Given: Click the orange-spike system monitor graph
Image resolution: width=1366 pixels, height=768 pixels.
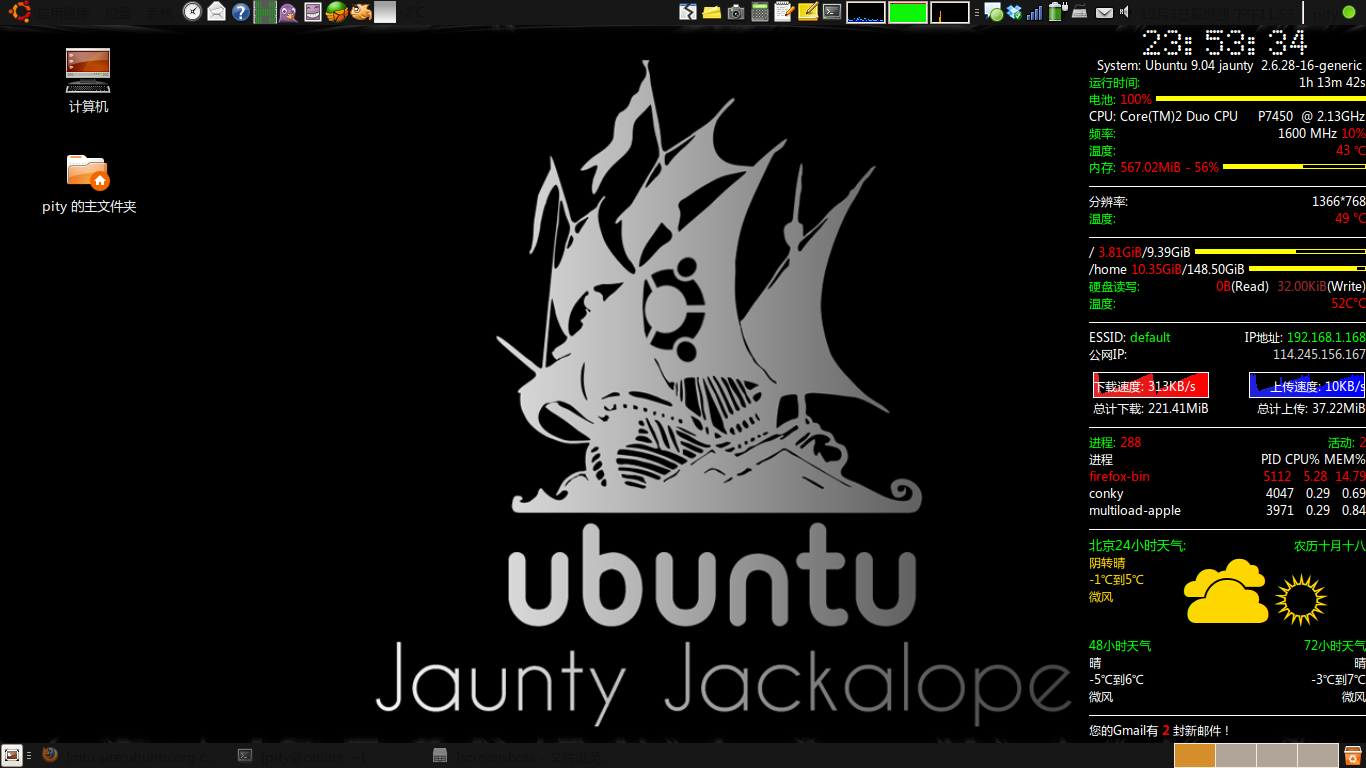Looking at the screenshot, I should click(x=950, y=12).
